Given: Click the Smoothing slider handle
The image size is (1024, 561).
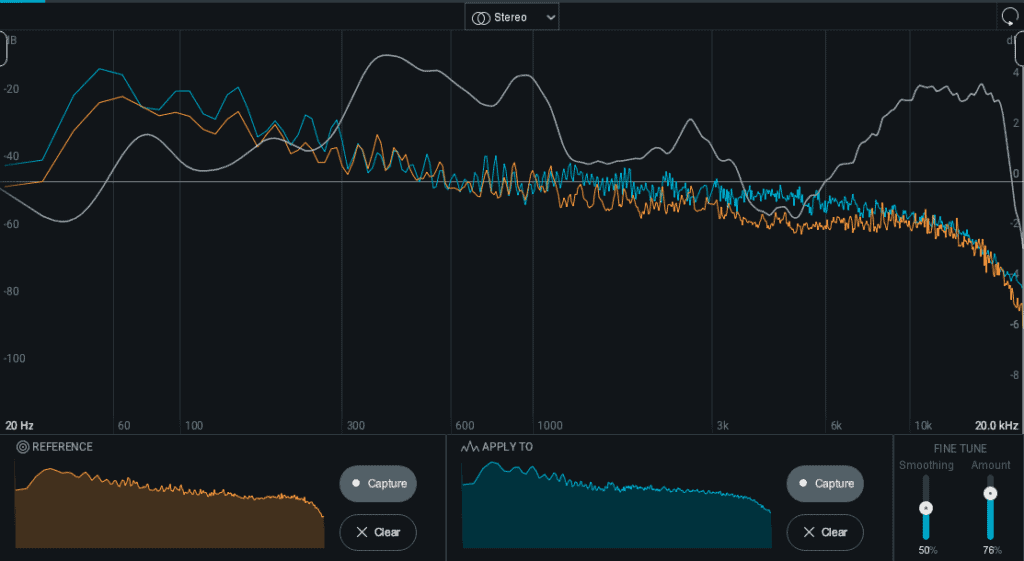Looking at the screenshot, I should pos(926,507).
